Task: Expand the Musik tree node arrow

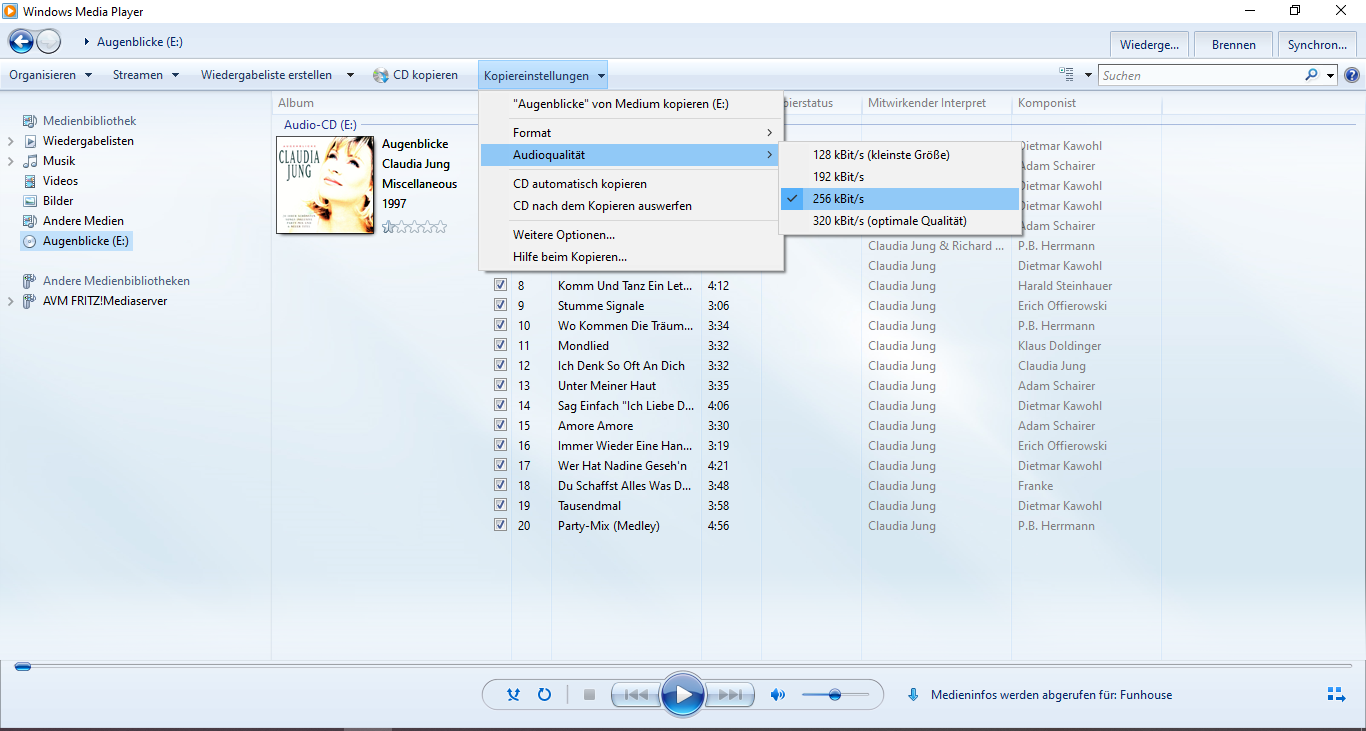Action: pyautogui.click(x=11, y=161)
